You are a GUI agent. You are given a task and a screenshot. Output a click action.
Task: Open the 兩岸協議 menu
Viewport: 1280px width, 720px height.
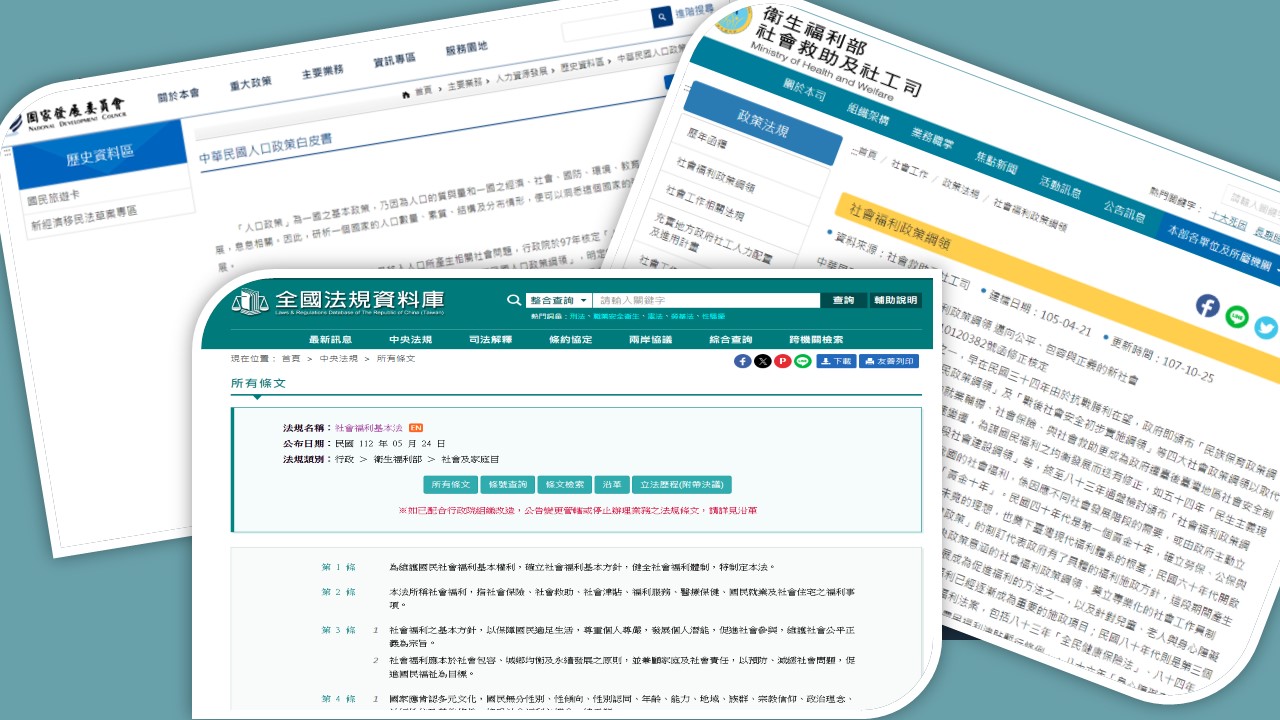click(650, 339)
